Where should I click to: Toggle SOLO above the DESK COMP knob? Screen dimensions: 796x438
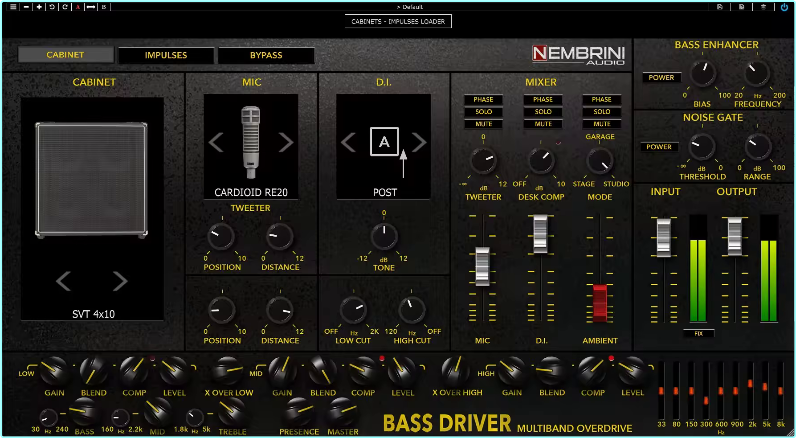click(x=543, y=112)
